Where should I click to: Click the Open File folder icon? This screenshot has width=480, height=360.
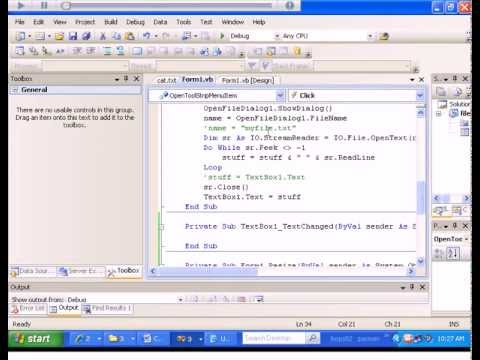pos(59,36)
